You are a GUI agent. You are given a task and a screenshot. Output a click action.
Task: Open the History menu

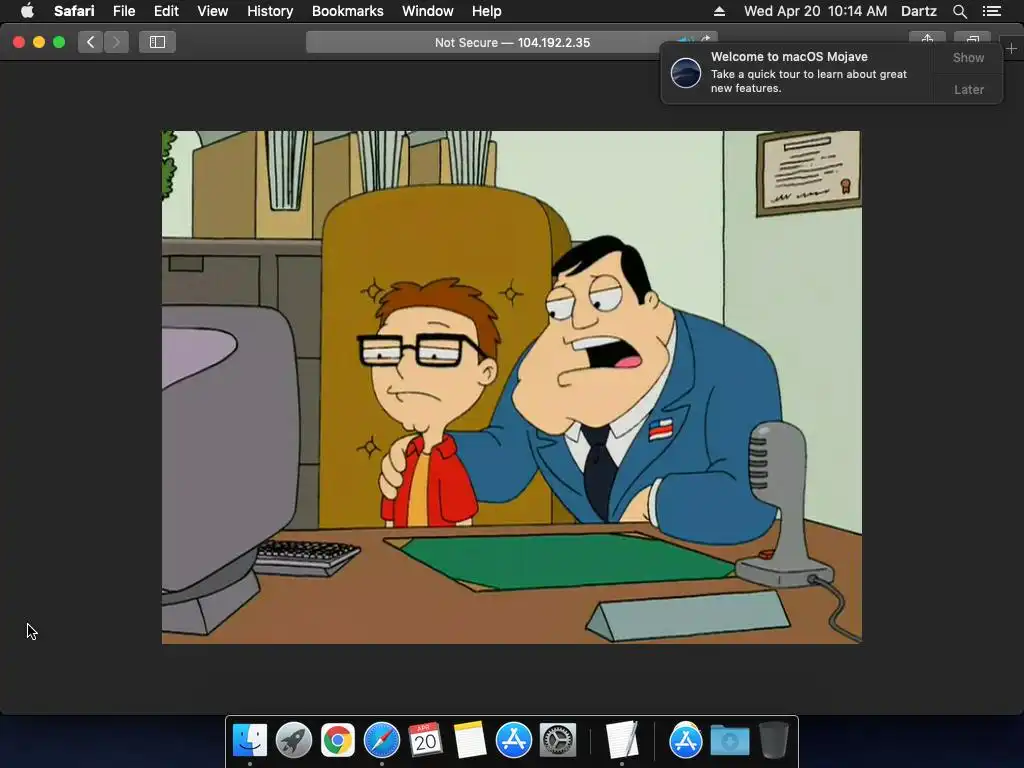[270, 11]
